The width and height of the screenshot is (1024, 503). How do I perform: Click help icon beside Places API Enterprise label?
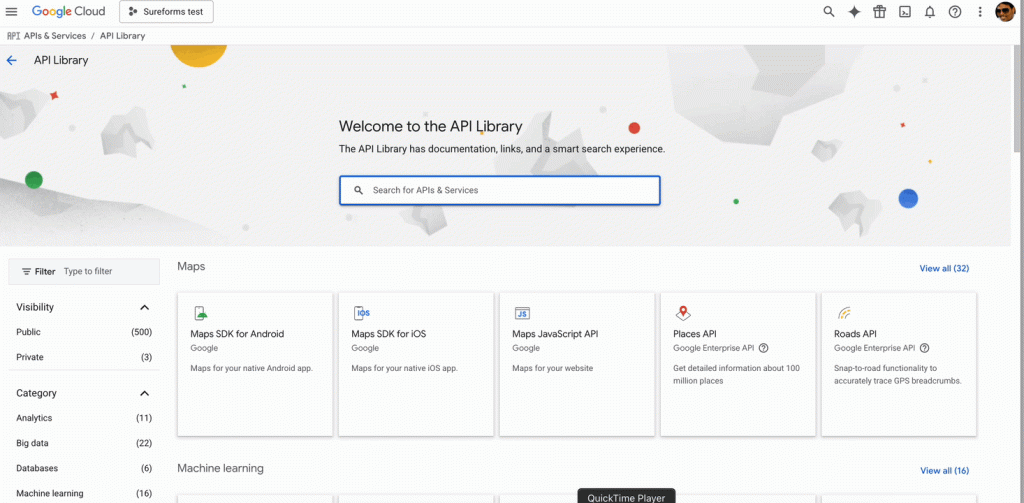pos(763,348)
